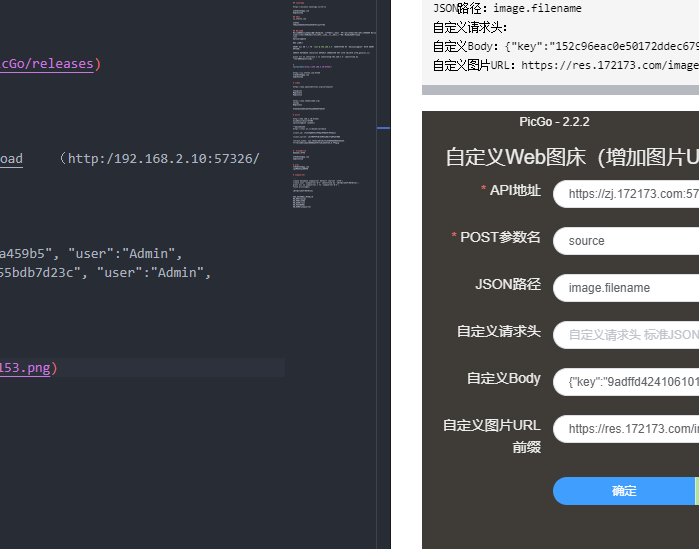699x549 pixels.
Task: Click the blue marker on editor scrollbar
Action: (383, 128)
